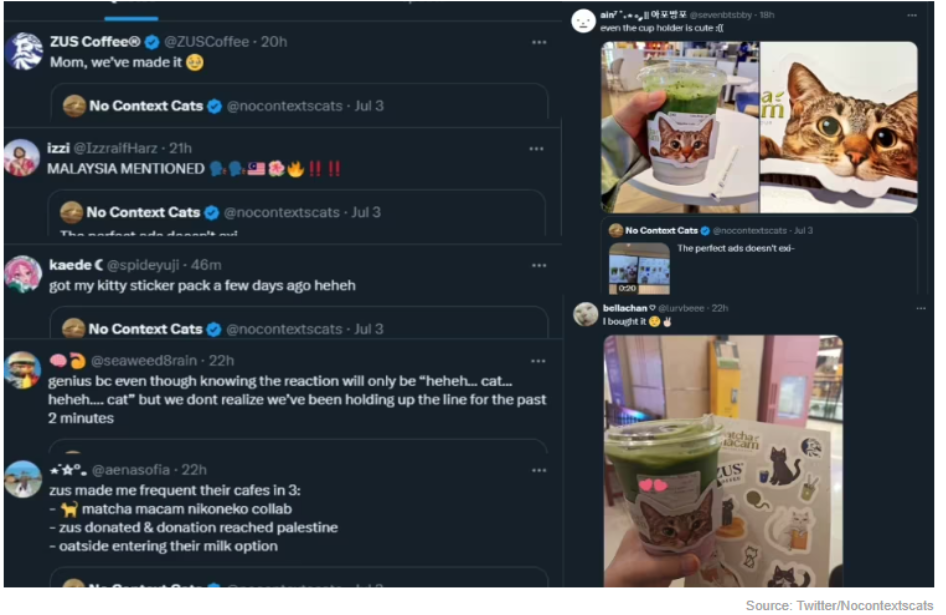
Task: Open seaweed8rain's profile avatar
Action: tap(22, 369)
